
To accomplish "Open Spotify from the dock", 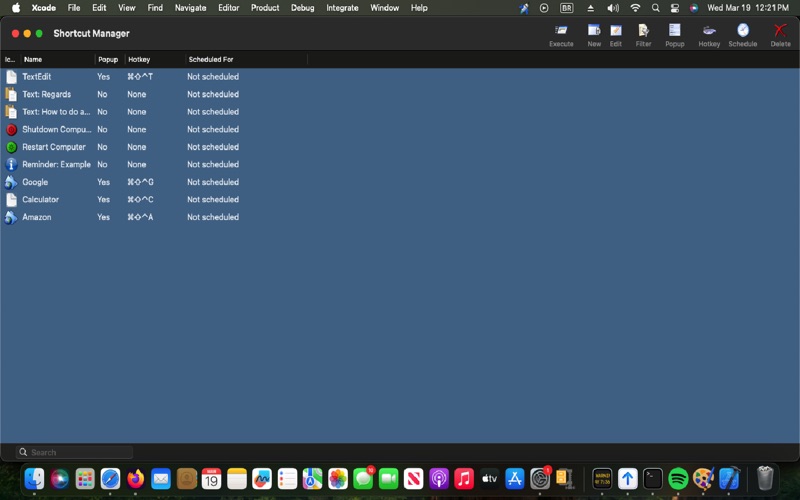I will click(x=678, y=479).
